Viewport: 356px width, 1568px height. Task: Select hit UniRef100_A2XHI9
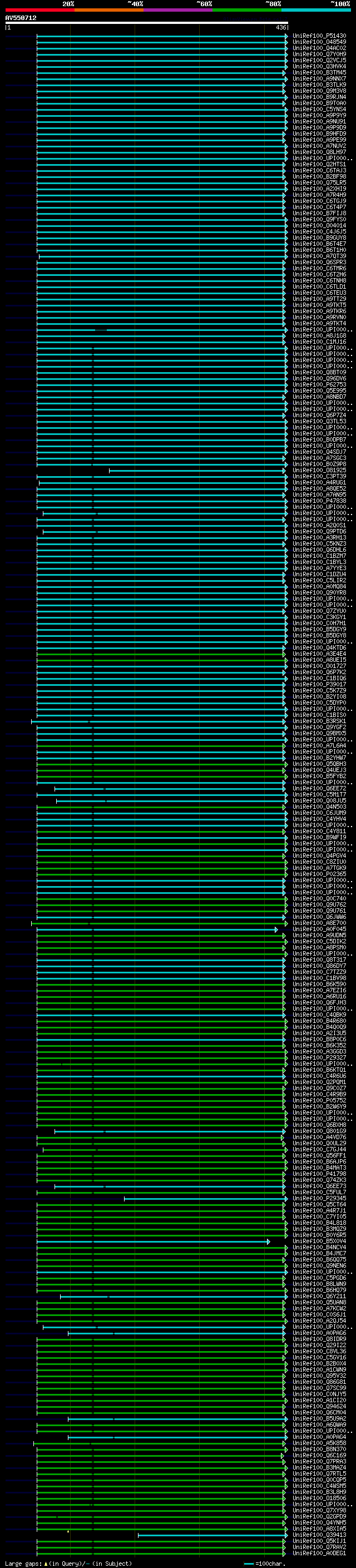click(x=319, y=189)
